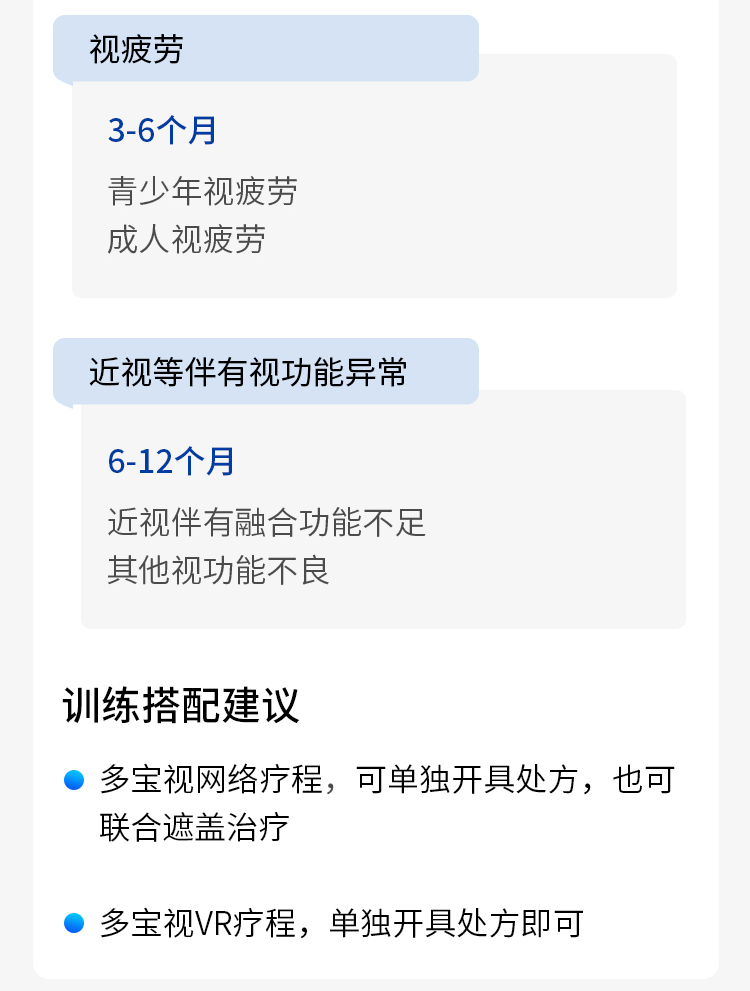750x991 pixels.
Task: Click the 6-12个月 duration text
Action: pos(171,461)
